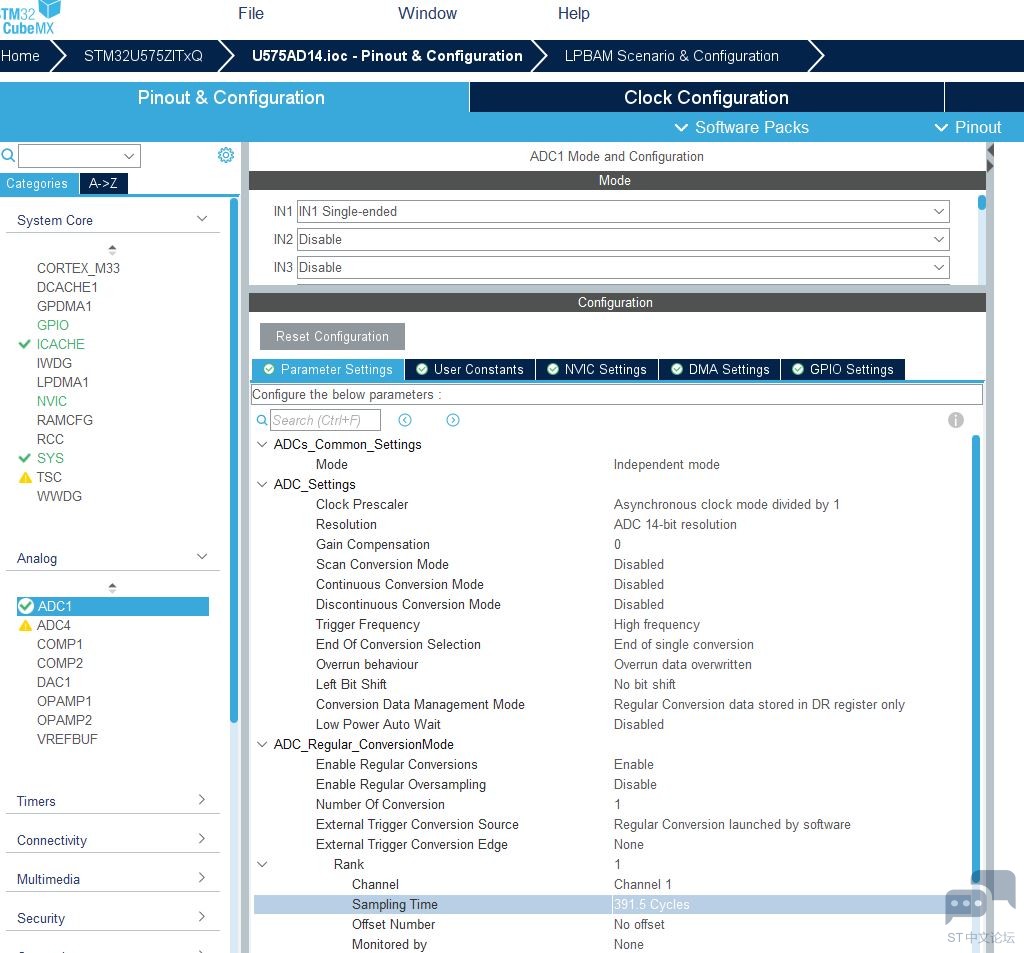Click the LPBAM Scenario & Configuration breadcrumb

pyautogui.click(x=671, y=56)
